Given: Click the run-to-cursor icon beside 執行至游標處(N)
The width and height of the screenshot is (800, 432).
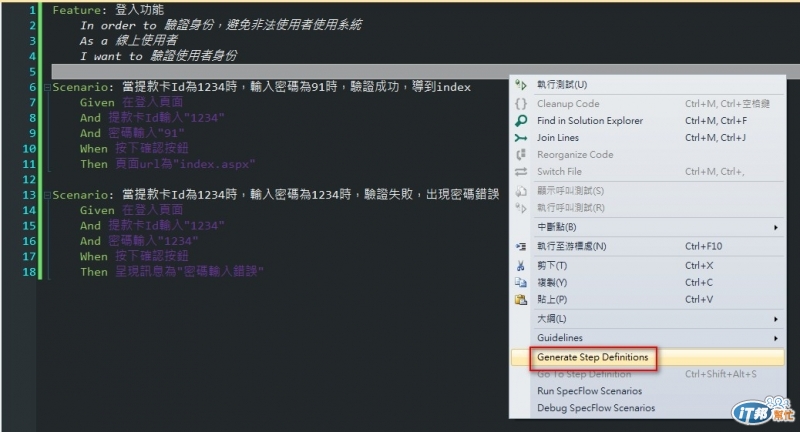Looking at the screenshot, I should point(520,246).
